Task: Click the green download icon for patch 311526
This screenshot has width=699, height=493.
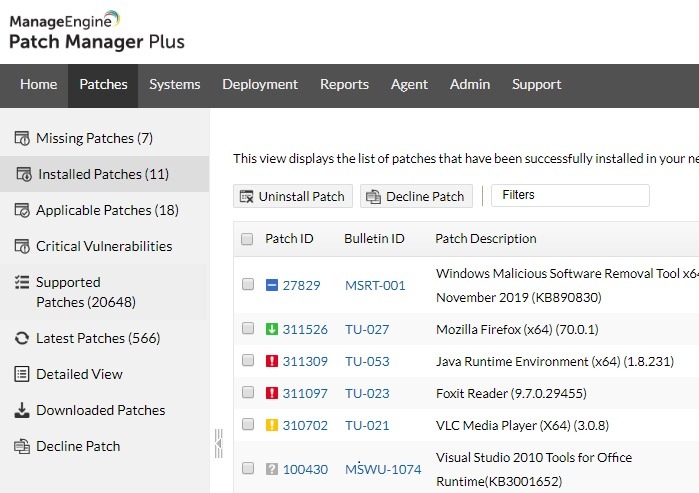Action: (x=272, y=329)
